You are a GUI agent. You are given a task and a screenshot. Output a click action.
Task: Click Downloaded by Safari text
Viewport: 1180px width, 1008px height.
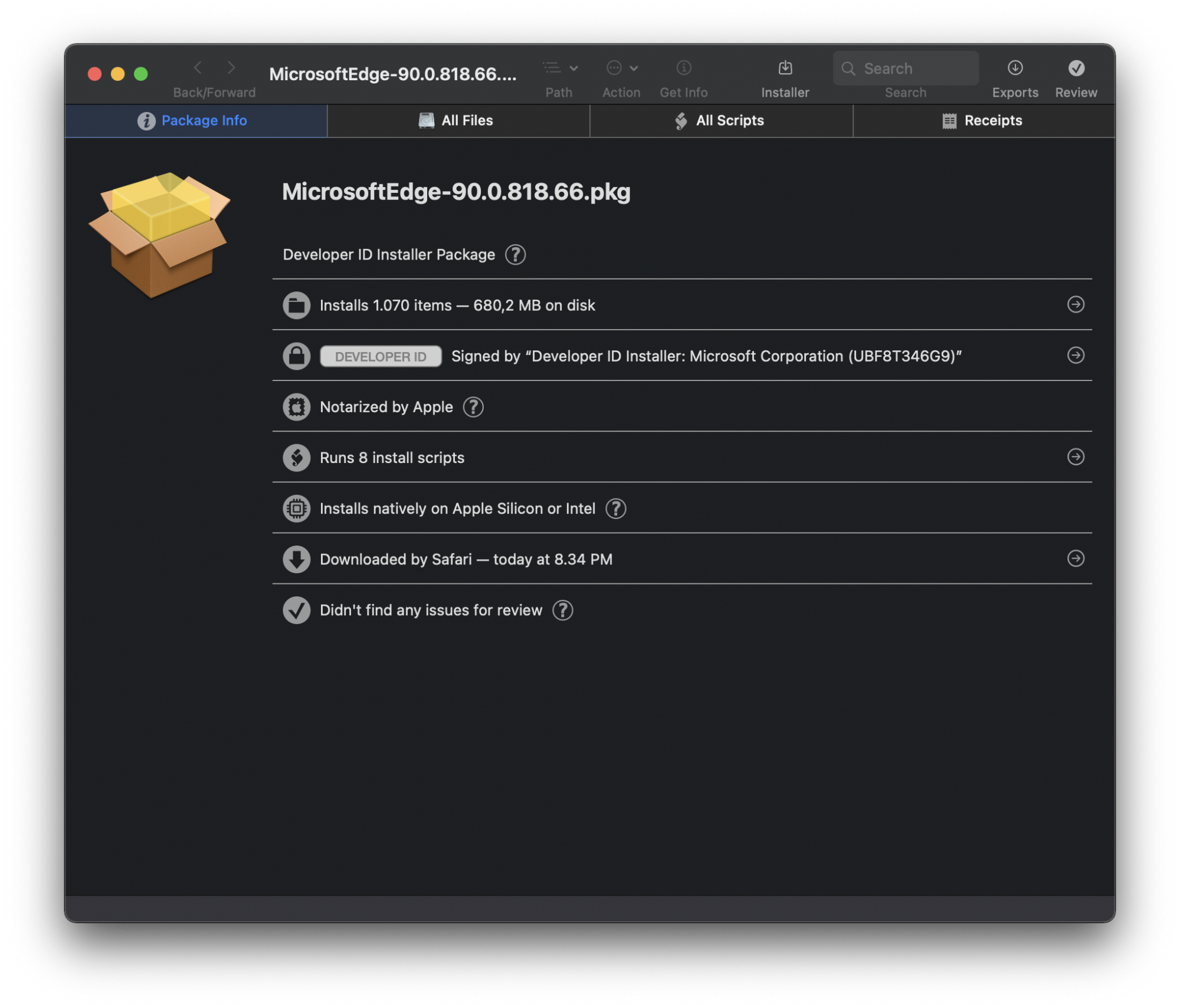pos(466,559)
